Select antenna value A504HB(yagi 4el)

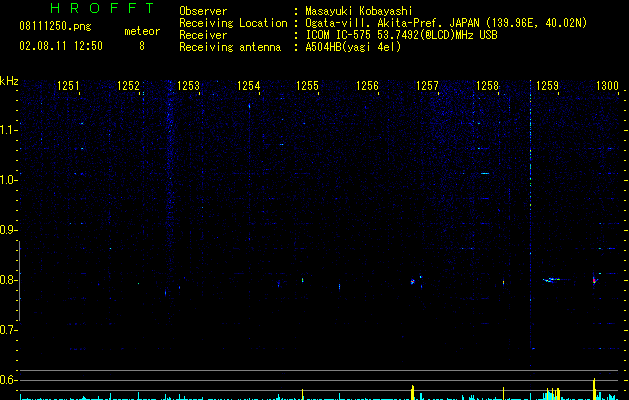click(353, 47)
